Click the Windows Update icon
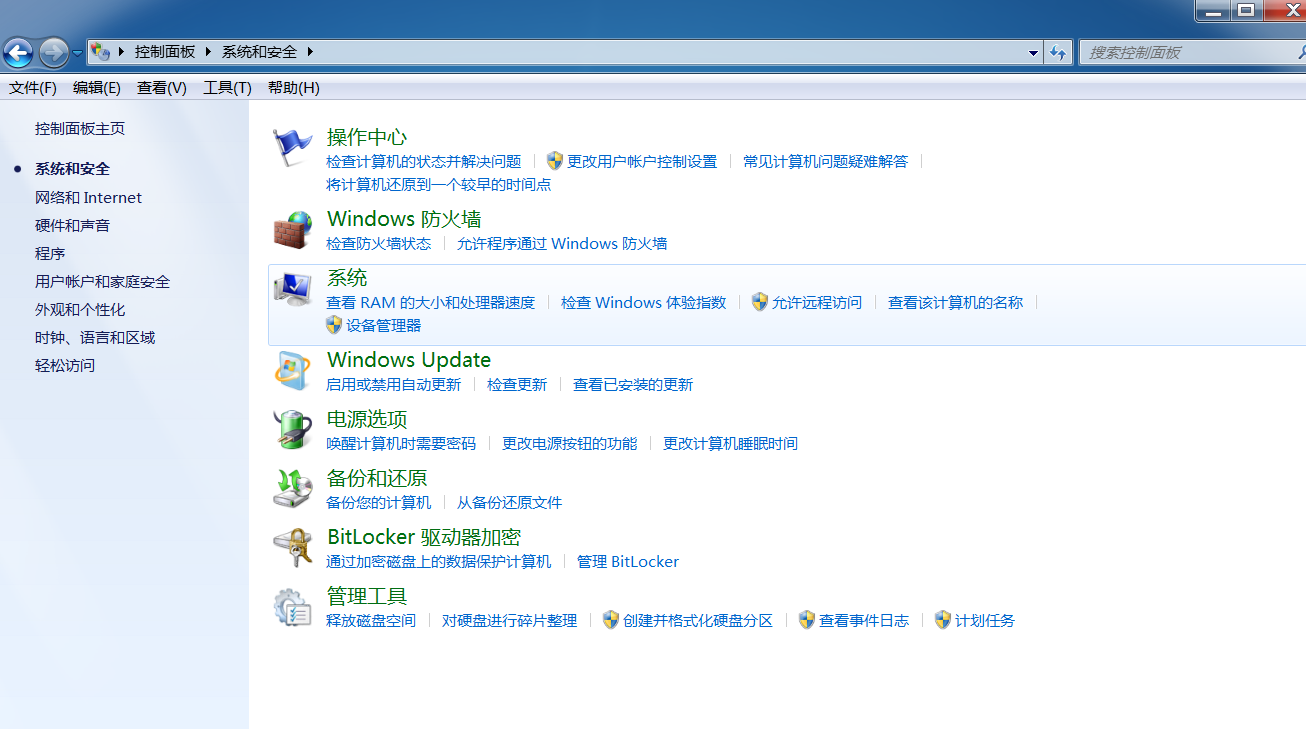1306x729 pixels. tap(293, 370)
